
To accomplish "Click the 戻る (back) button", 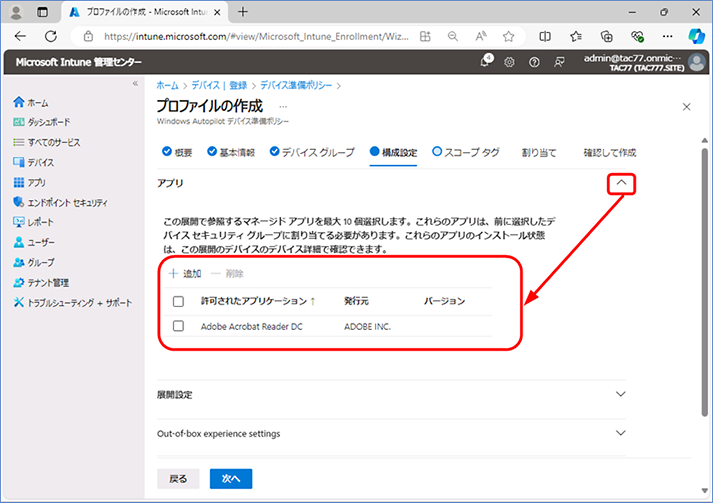I will coord(178,479).
